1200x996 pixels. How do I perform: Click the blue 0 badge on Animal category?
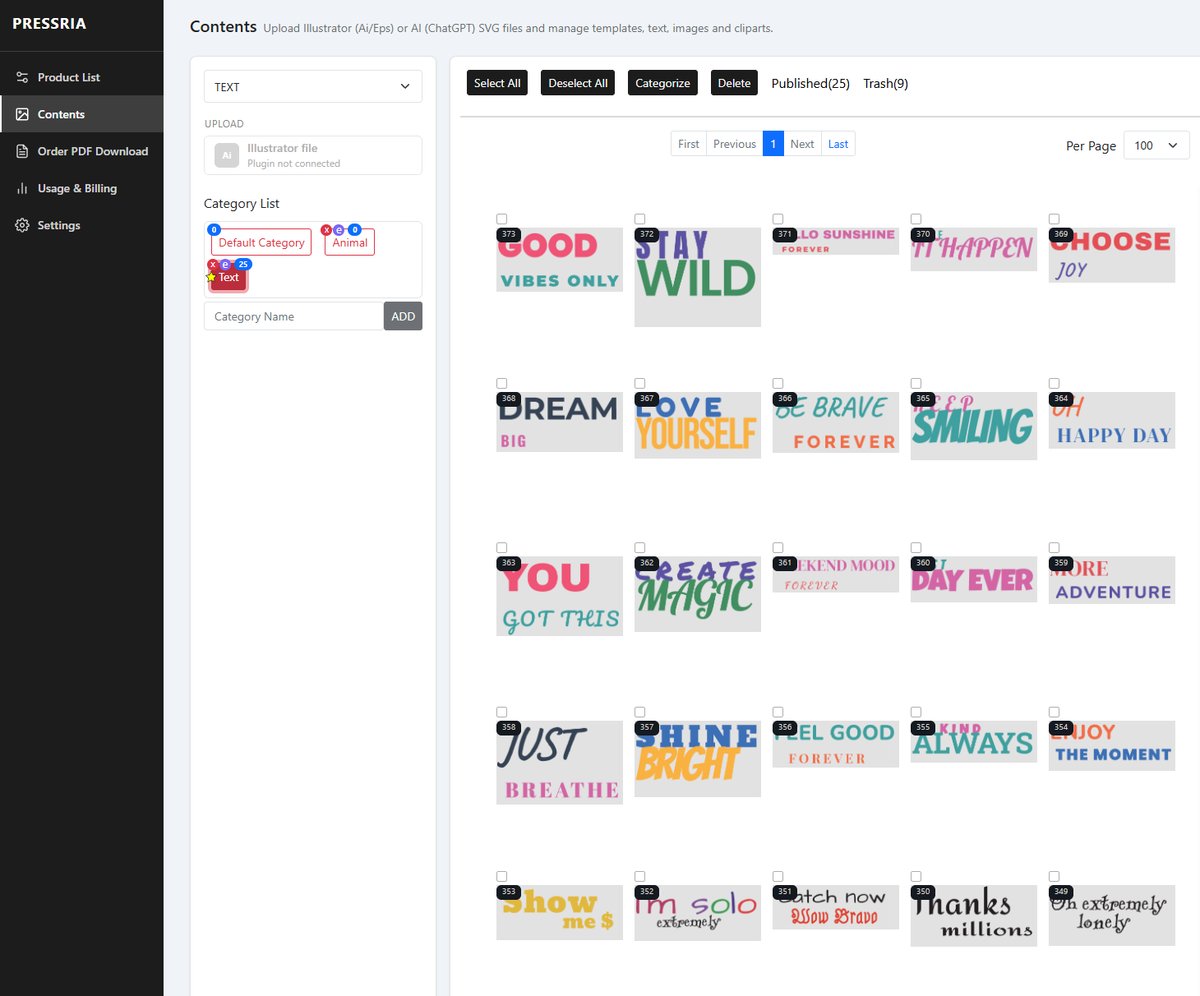click(355, 229)
